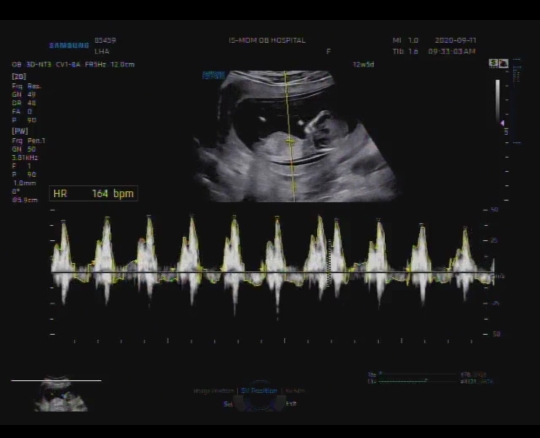This screenshot has width=540, height=438.
Task: Click the top velocity scale value 50
Action: (495, 209)
